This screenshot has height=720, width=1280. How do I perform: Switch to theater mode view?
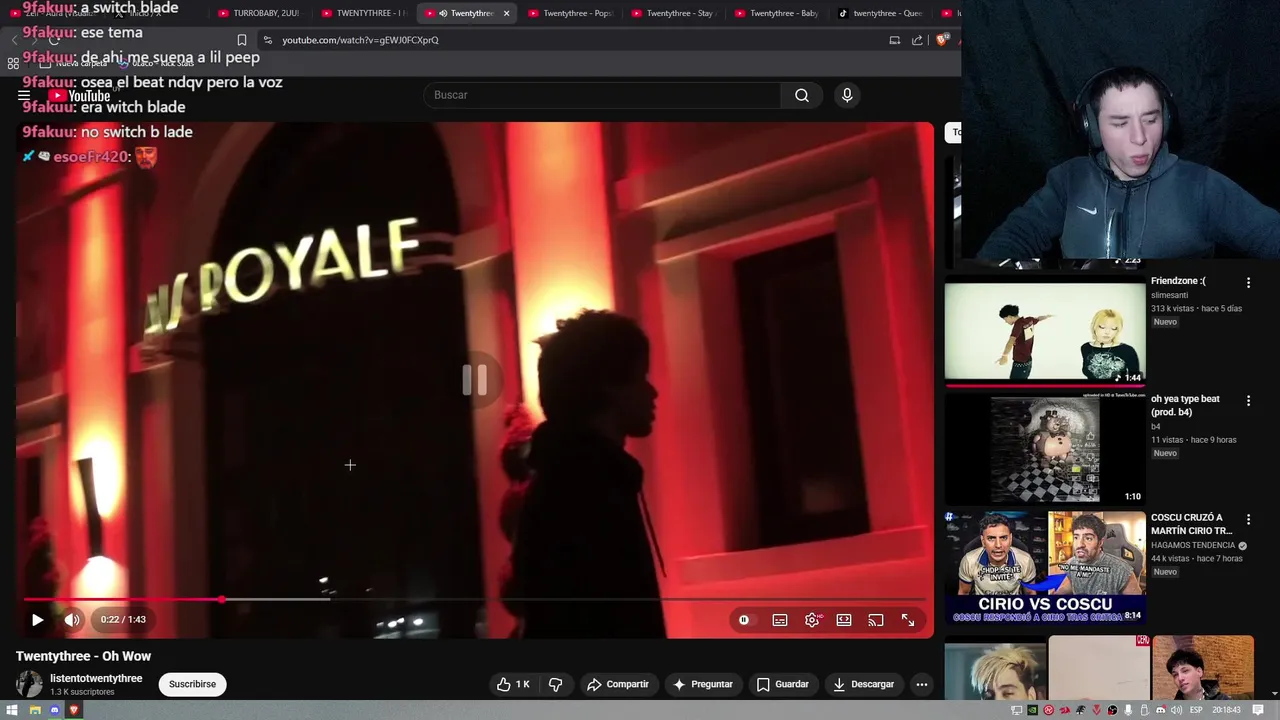[844, 620]
